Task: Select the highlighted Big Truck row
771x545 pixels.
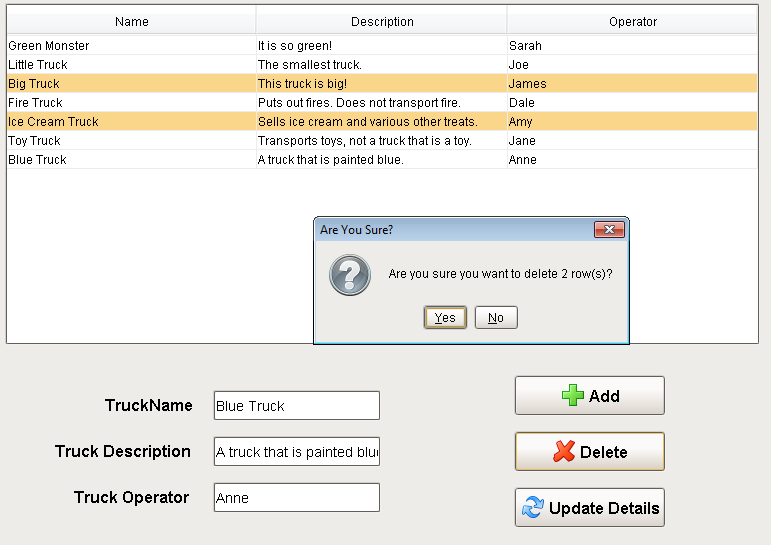Action: pyautogui.click(x=382, y=84)
